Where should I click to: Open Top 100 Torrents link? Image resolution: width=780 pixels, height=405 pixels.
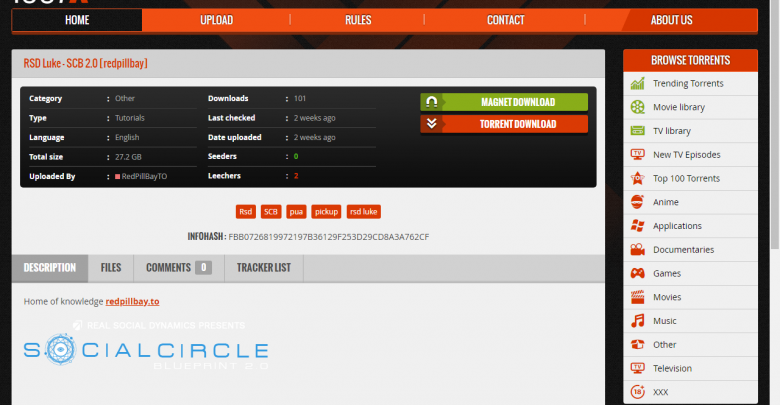pyautogui.click(x=686, y=178)
